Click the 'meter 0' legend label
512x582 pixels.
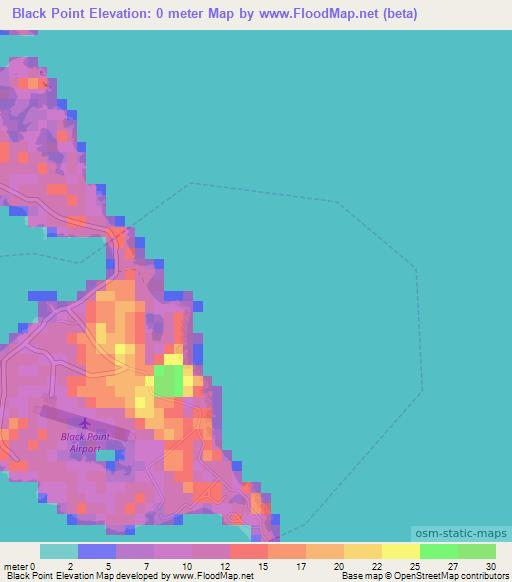point(19,566)
